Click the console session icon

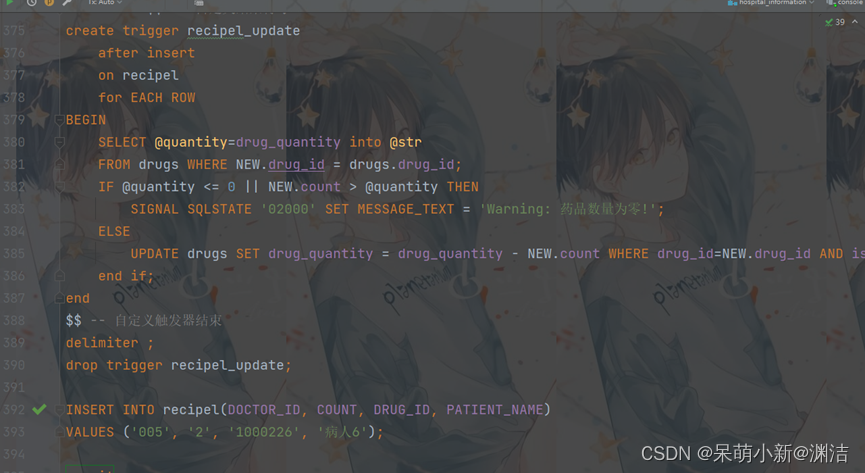(830, 2)
